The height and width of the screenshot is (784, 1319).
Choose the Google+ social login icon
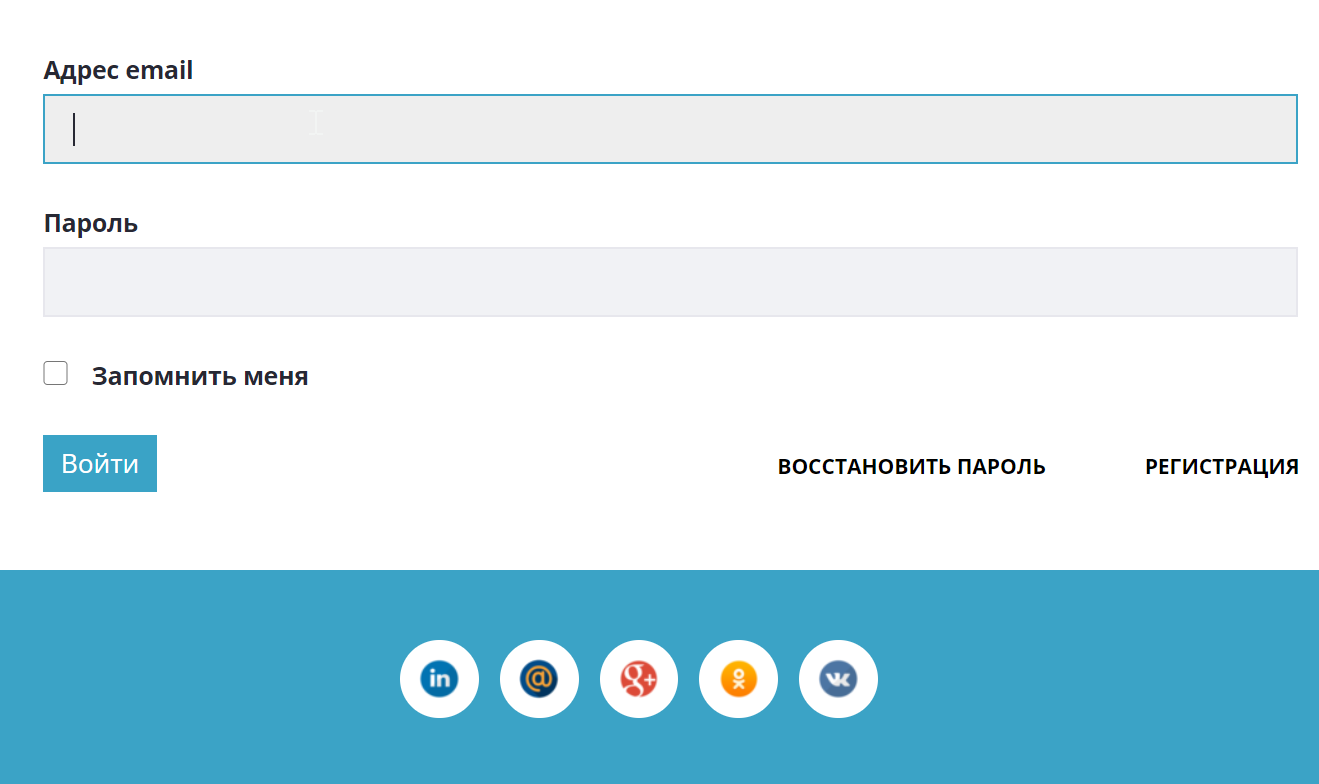(x=639, y=679)
